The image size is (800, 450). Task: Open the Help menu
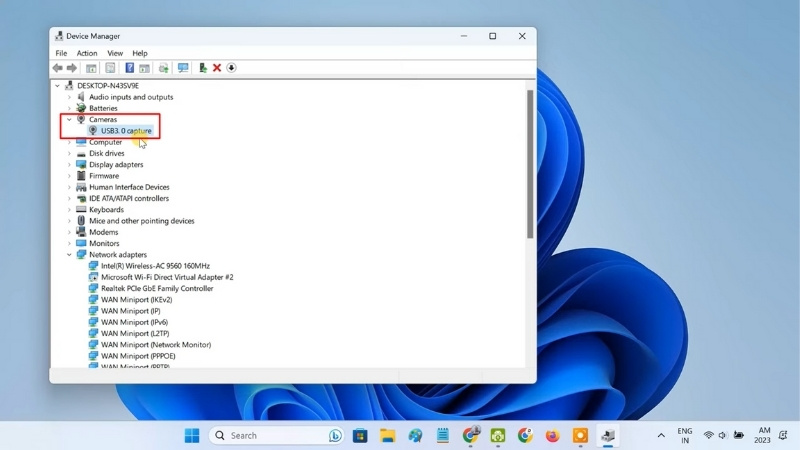tap(140, 53)
